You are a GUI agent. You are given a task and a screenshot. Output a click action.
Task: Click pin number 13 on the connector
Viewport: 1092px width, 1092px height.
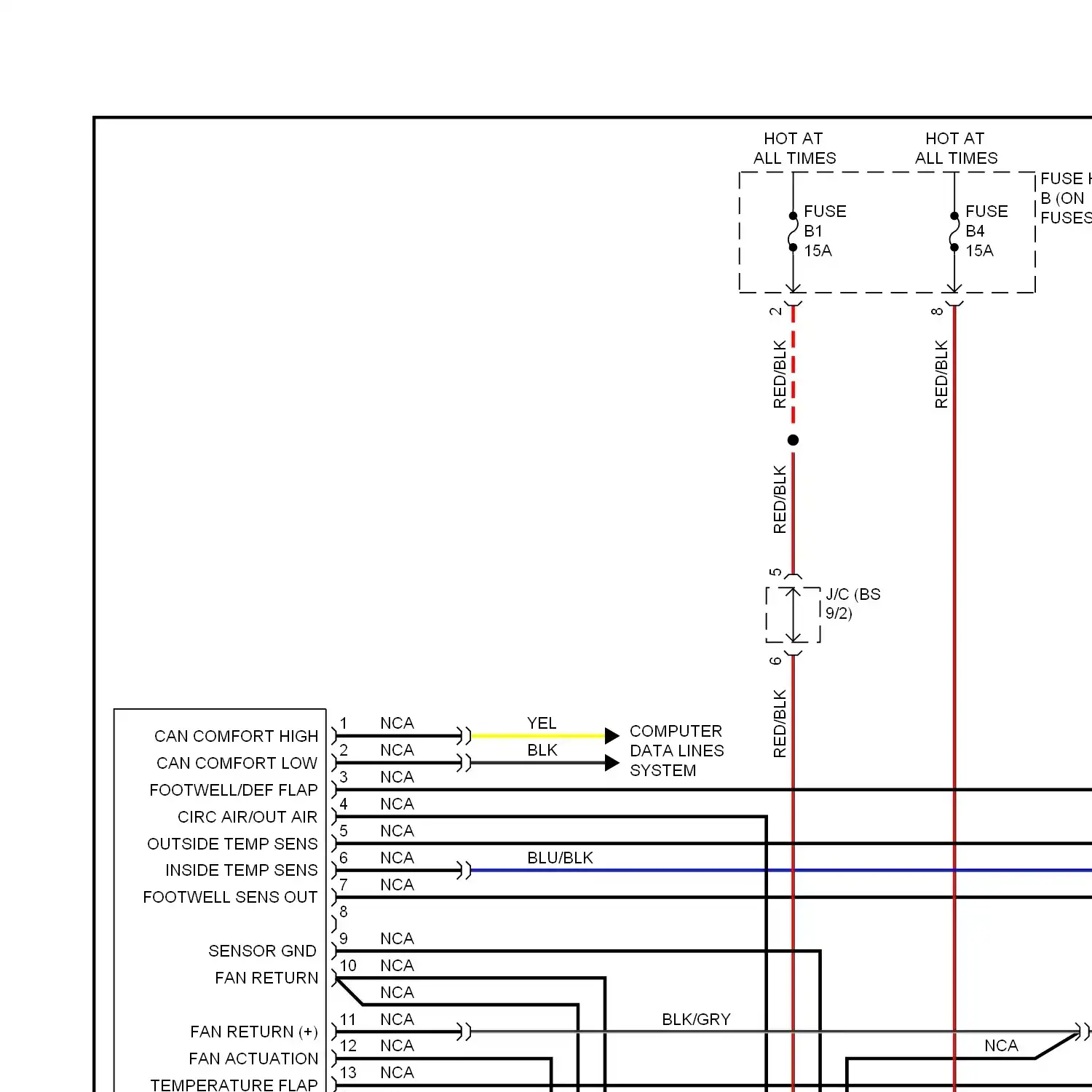[348, 1072]
